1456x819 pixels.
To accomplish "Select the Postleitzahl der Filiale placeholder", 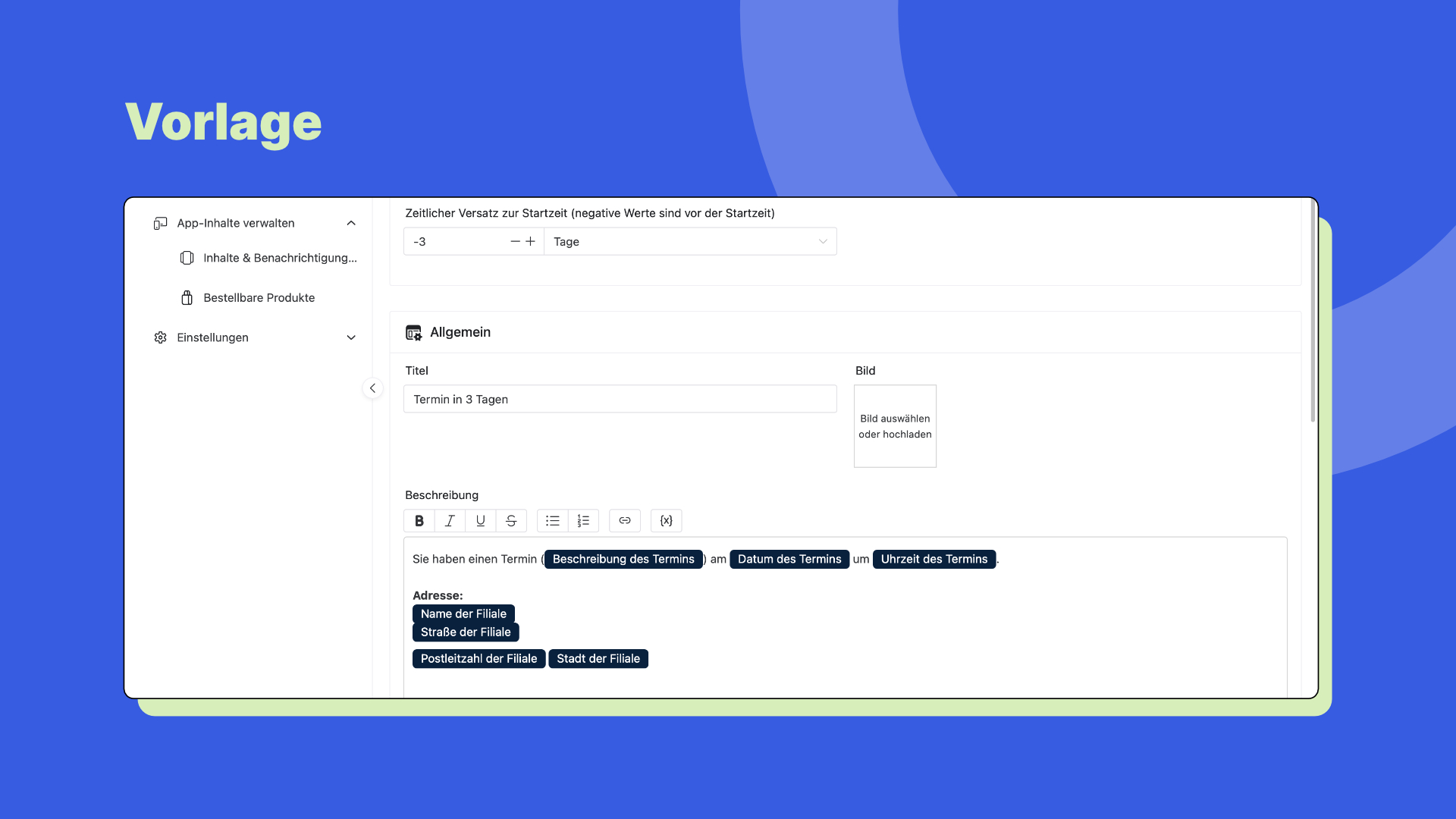I will [x=479, y=658].
